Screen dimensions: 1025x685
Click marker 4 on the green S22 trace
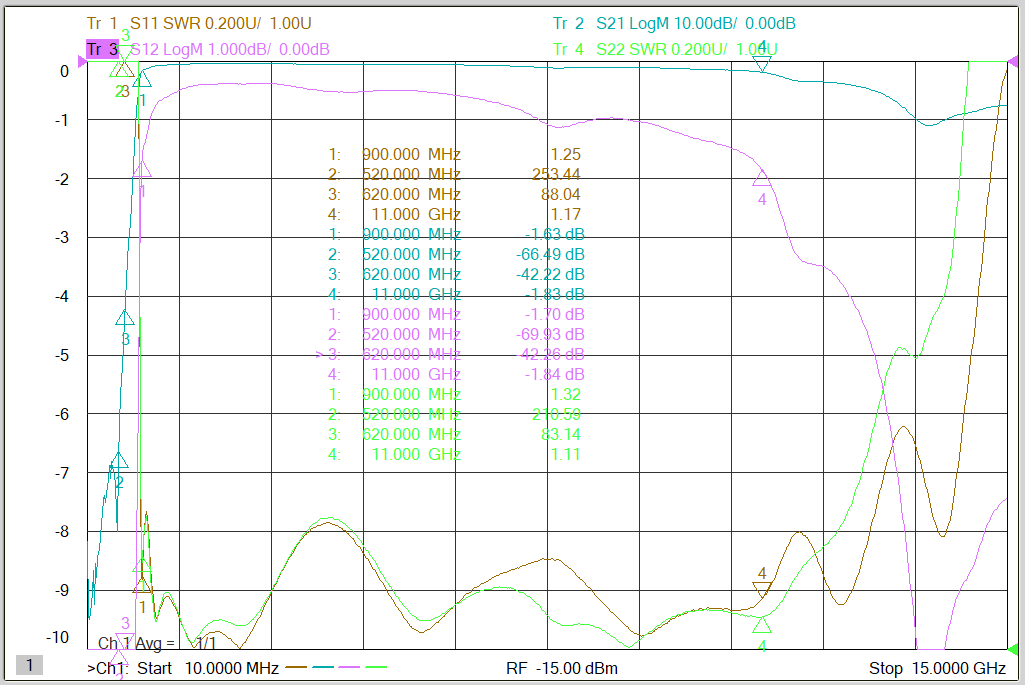click(762, 625)
